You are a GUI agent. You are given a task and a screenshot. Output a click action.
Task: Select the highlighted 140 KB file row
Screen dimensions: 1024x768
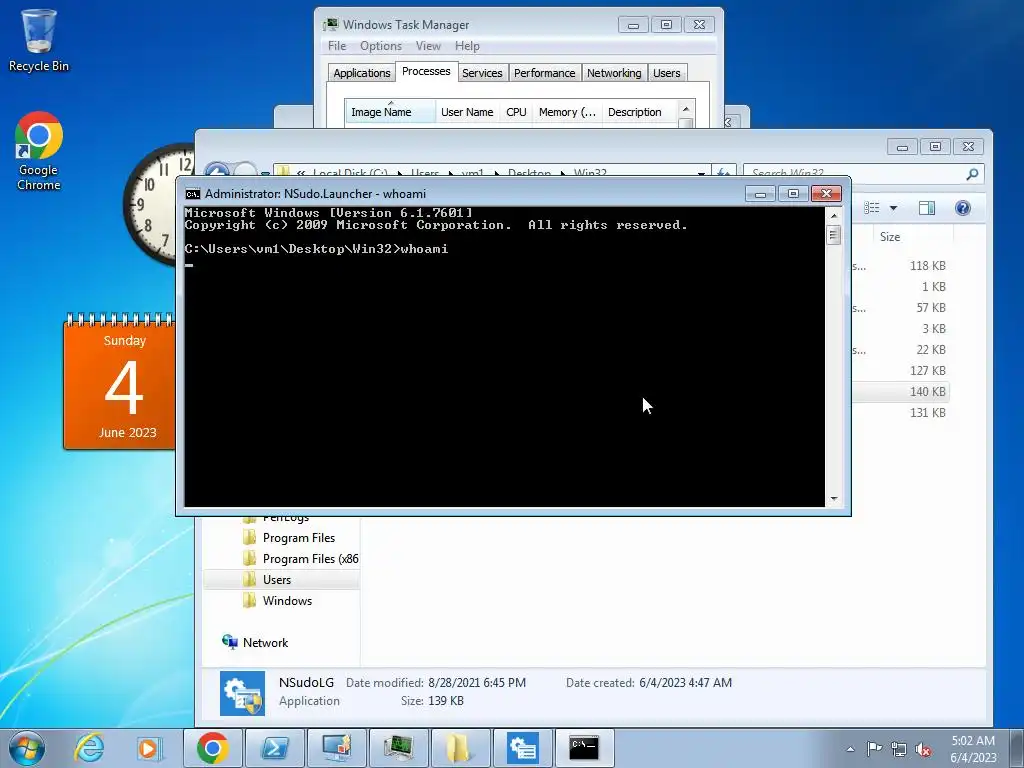[901, 391]
